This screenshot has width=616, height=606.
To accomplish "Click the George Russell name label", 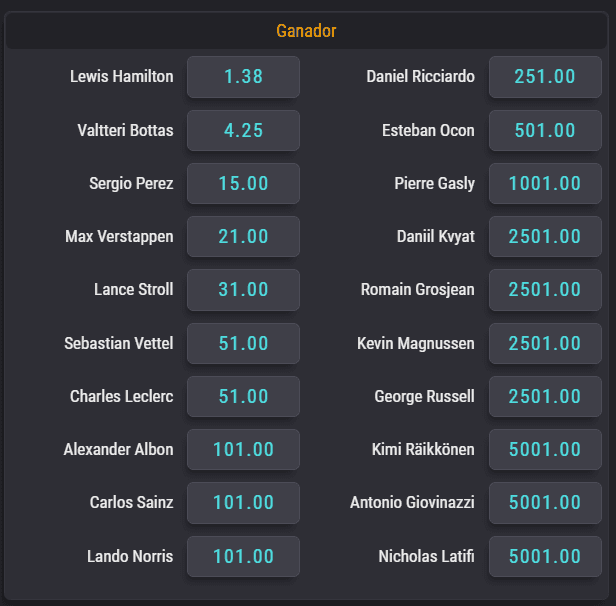I will [x=425, y=397].
